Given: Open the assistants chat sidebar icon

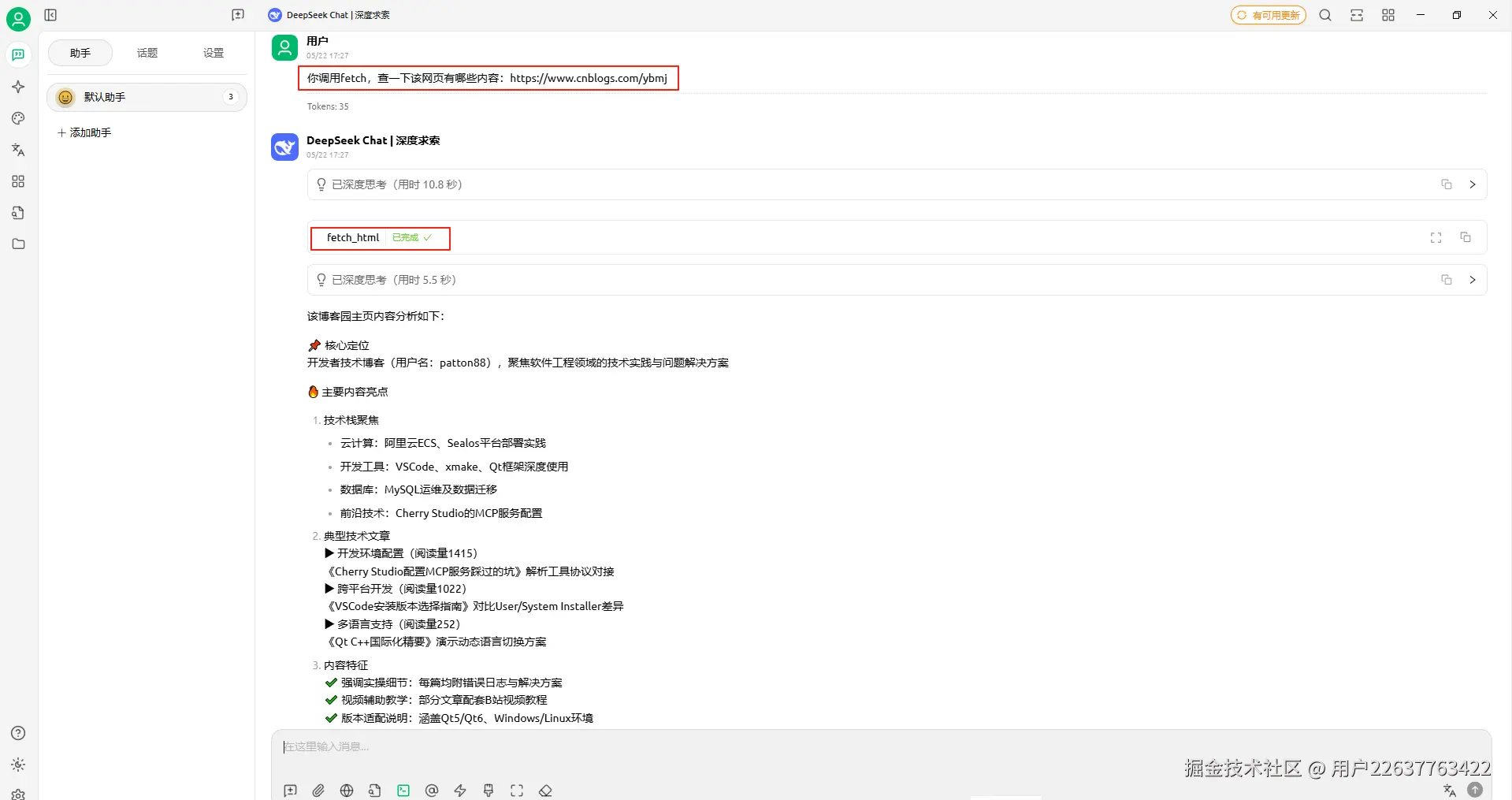Looking at the screenshot, I should pos(18,54).
